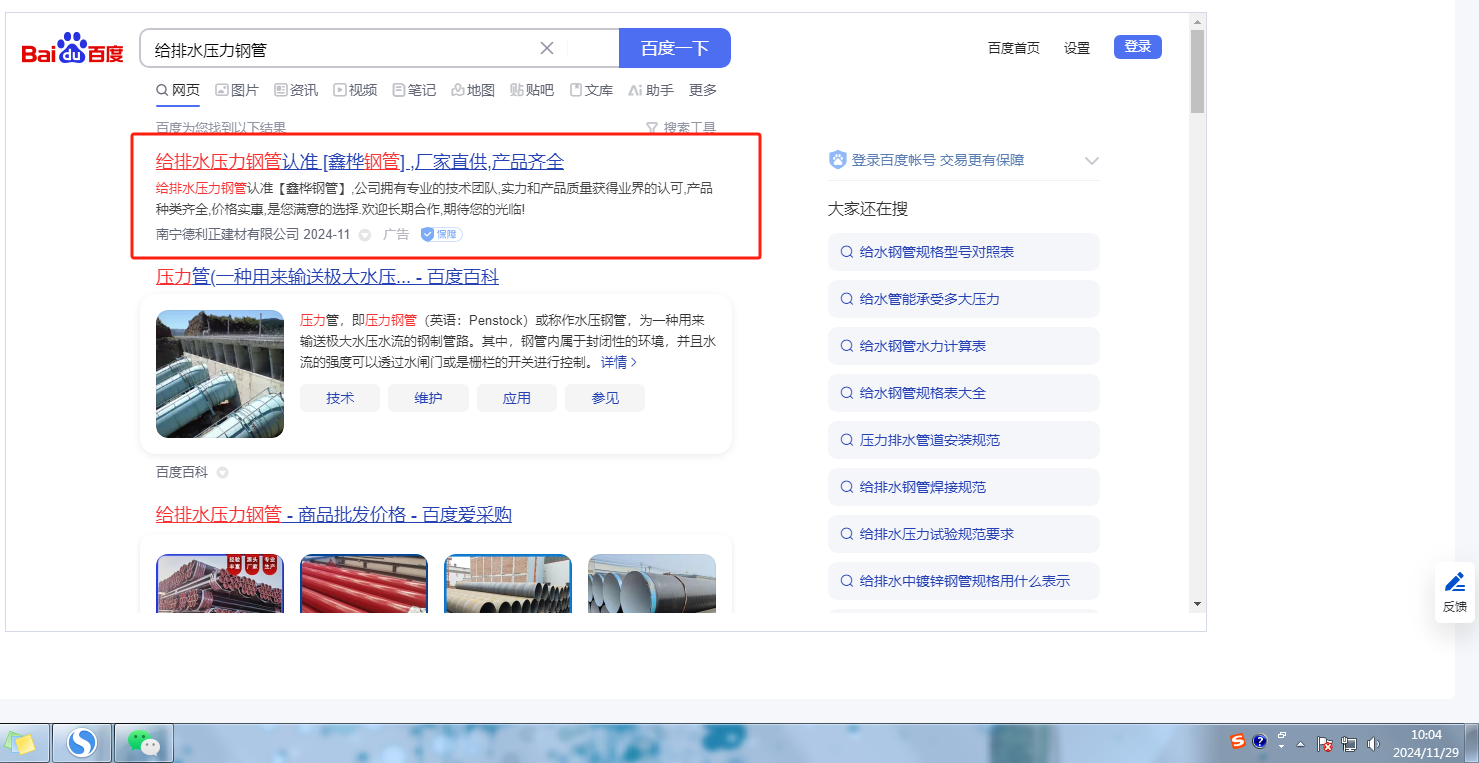Search suggestion 给水管能承受多大压力
Viewport: 1479px width, 763px height.
click(x=964, y=299)
